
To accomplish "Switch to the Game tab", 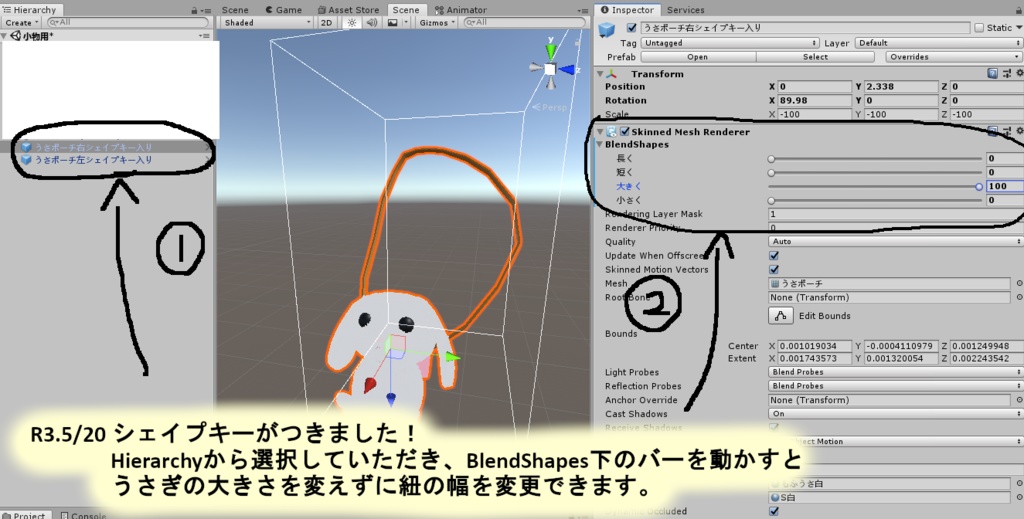I will tap(283, 10).
